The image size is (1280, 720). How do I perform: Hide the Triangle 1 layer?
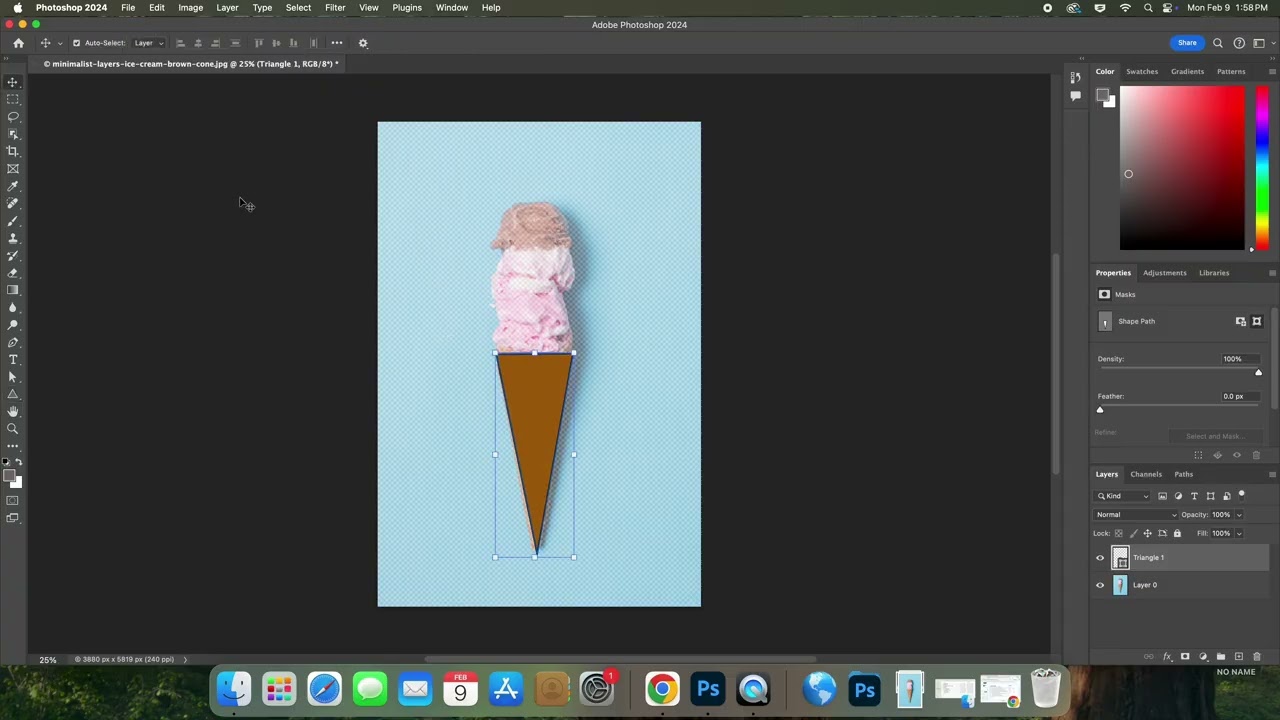(x=1100, y=558)
